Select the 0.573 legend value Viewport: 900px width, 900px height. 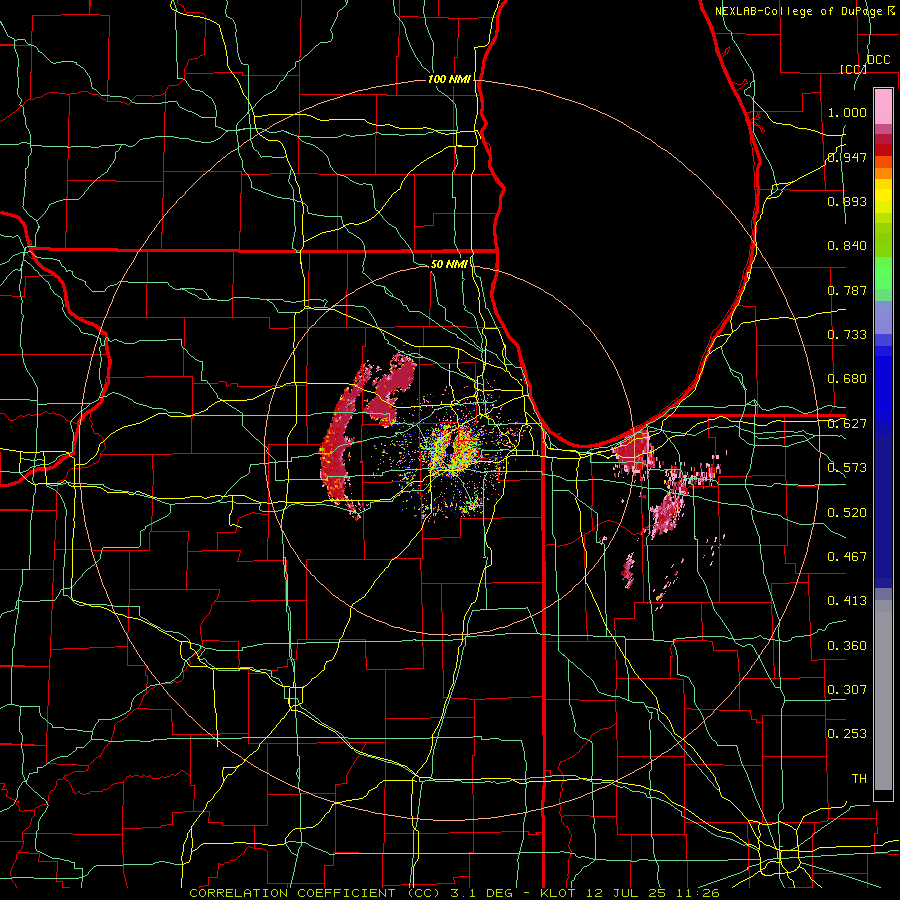pyautogui.click(x=847, y=468)
